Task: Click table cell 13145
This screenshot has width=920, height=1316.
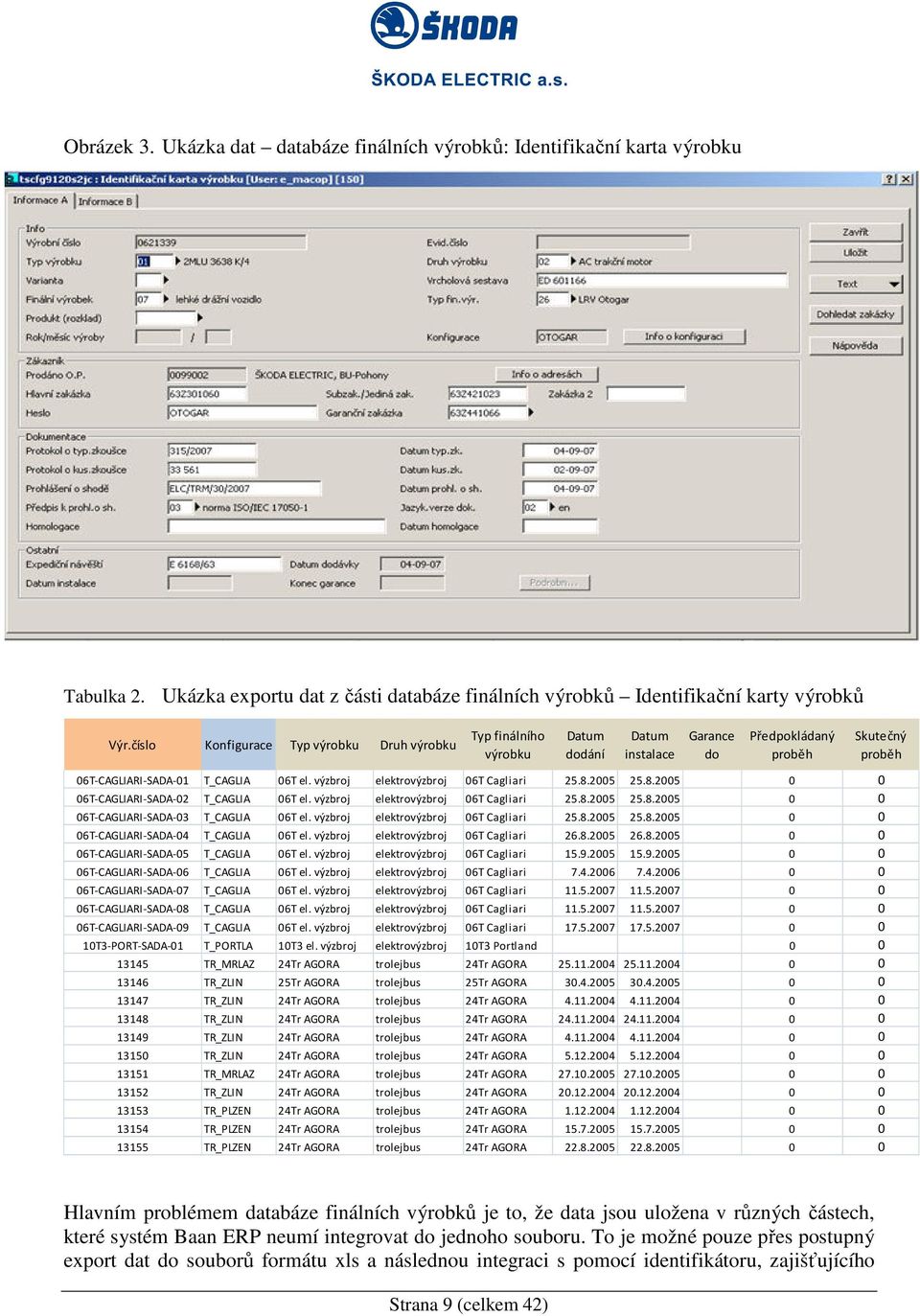Action: pos(132,964)
